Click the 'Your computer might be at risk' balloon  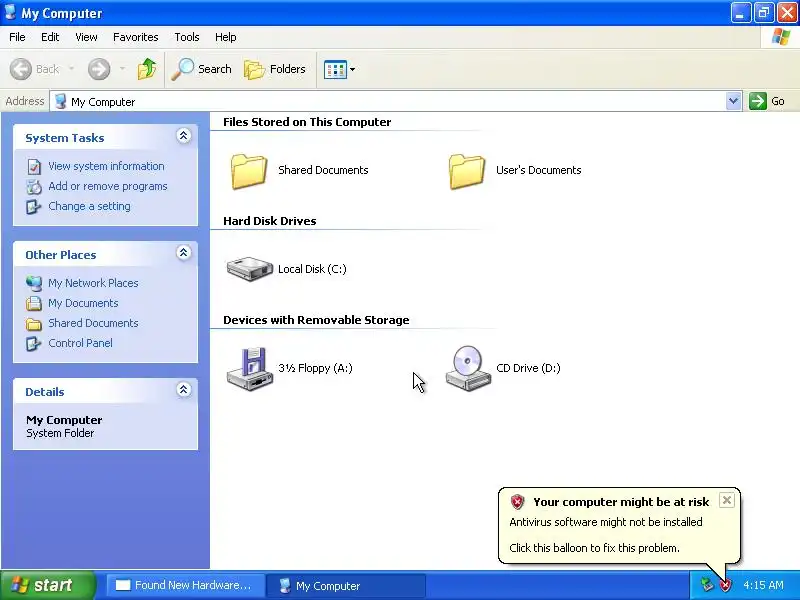tap(619, 526)
